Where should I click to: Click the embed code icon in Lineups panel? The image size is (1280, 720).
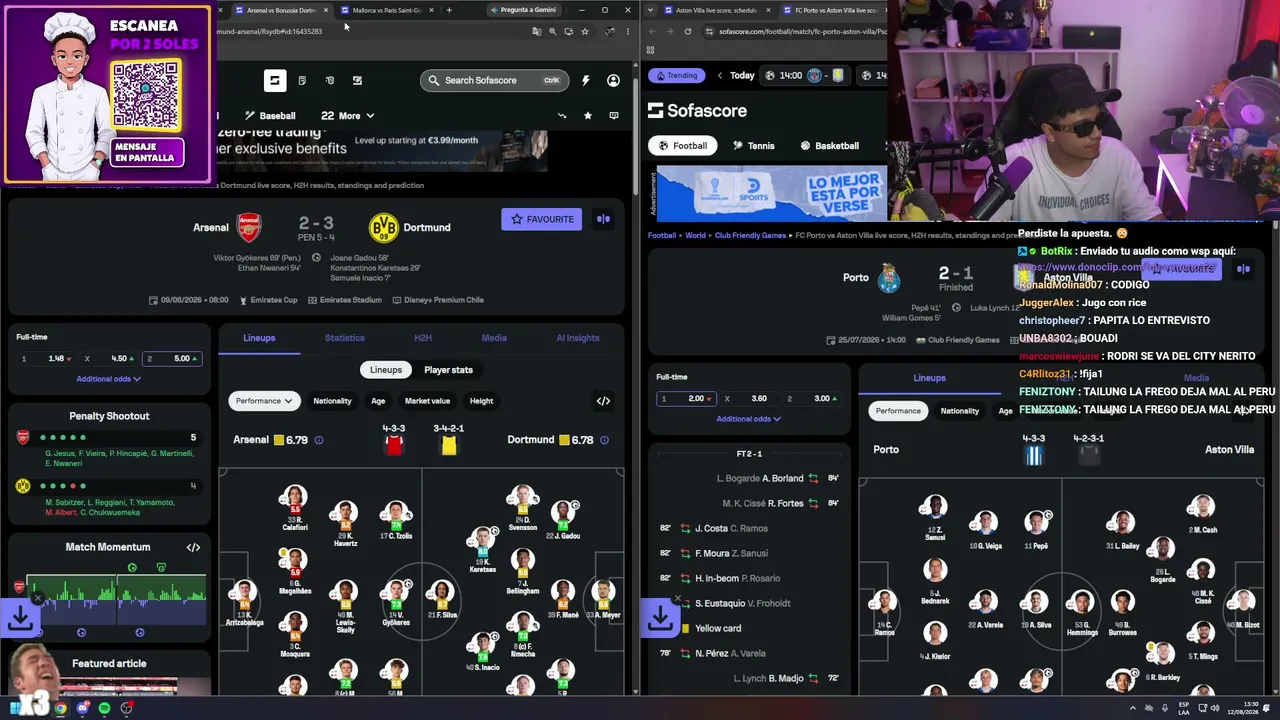pyautogui.click(x=603, y=401)
